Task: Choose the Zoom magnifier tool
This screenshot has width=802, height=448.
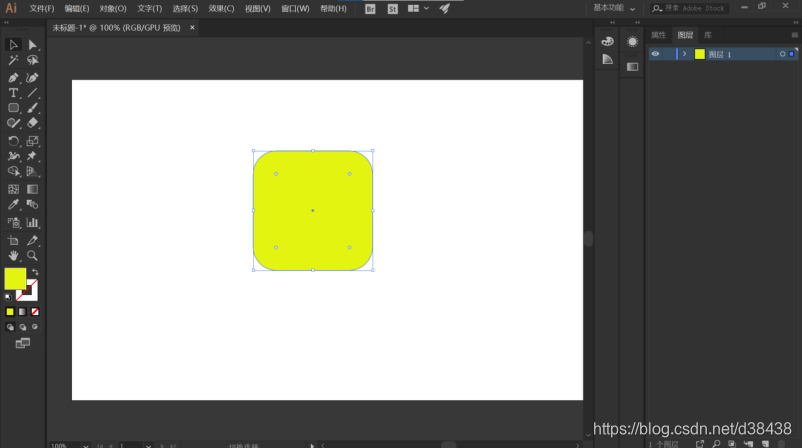Action: [x=32, y=255]
